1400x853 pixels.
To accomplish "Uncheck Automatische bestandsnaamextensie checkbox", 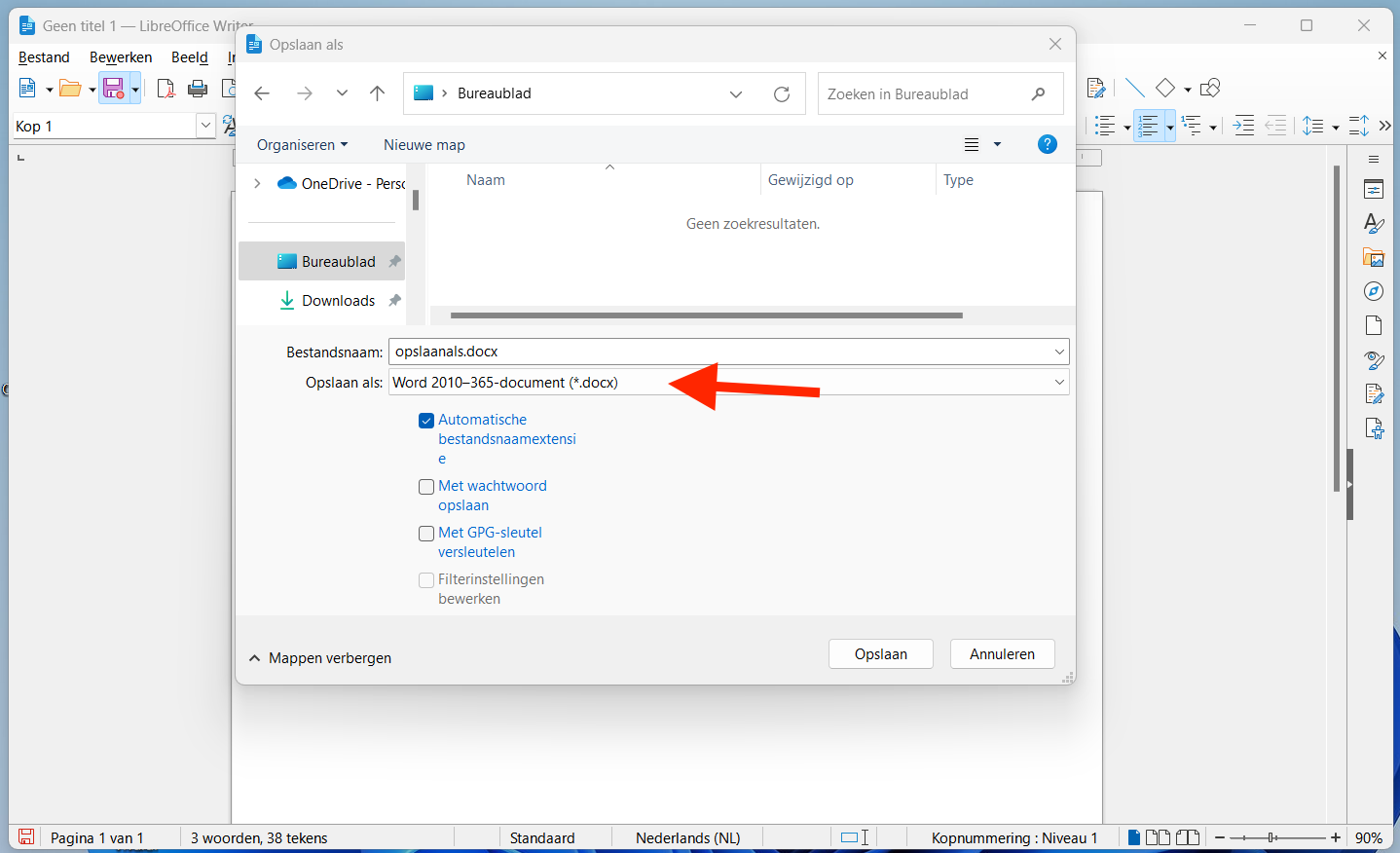I will click(426, 421).
